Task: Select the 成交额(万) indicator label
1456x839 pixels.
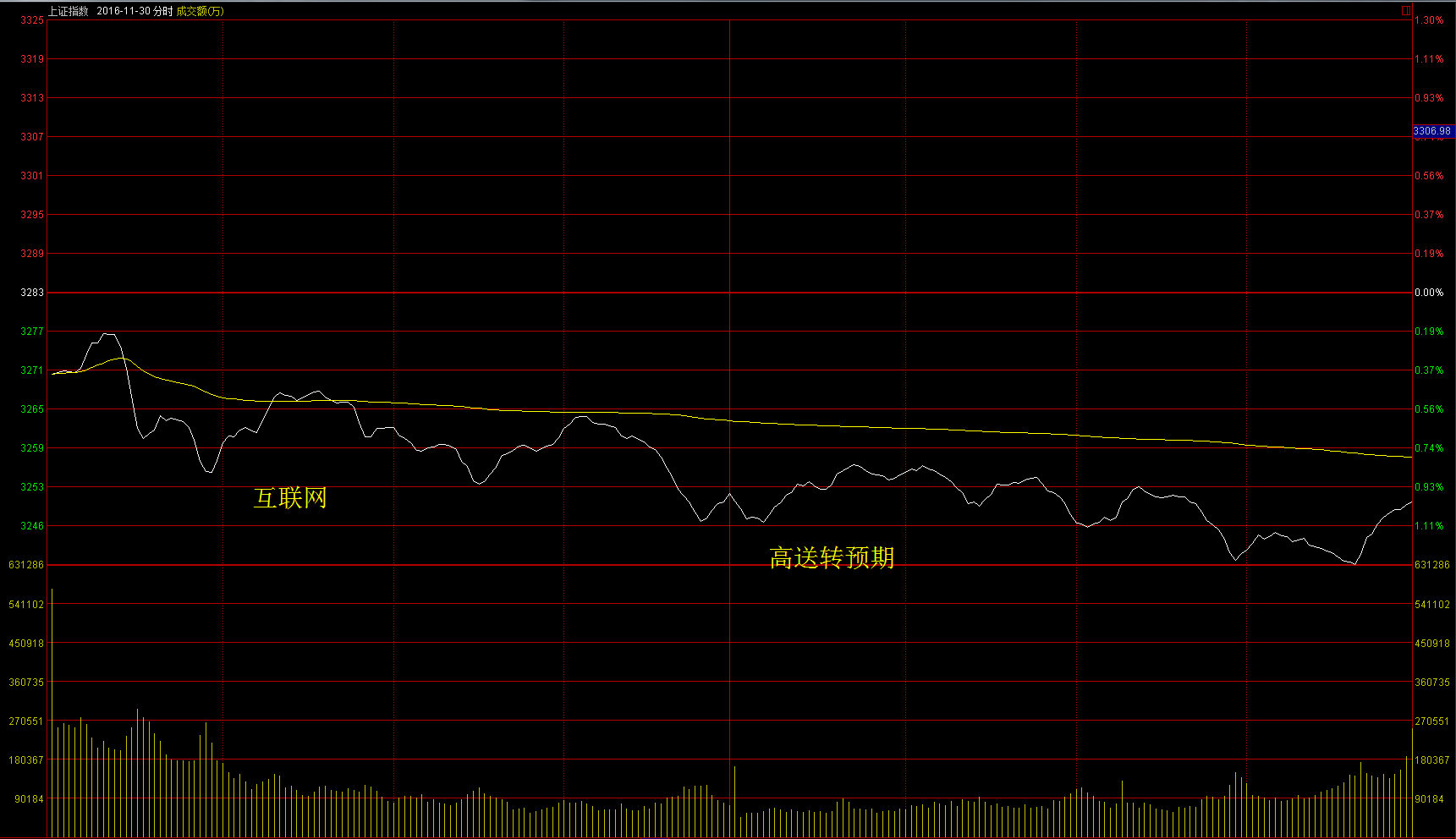Action: pos(200,11)
